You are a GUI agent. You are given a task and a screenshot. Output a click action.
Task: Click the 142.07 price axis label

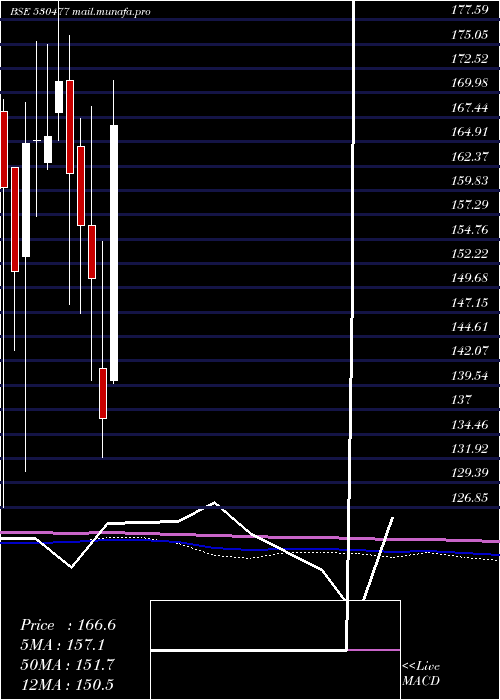(x=470, y=352)
